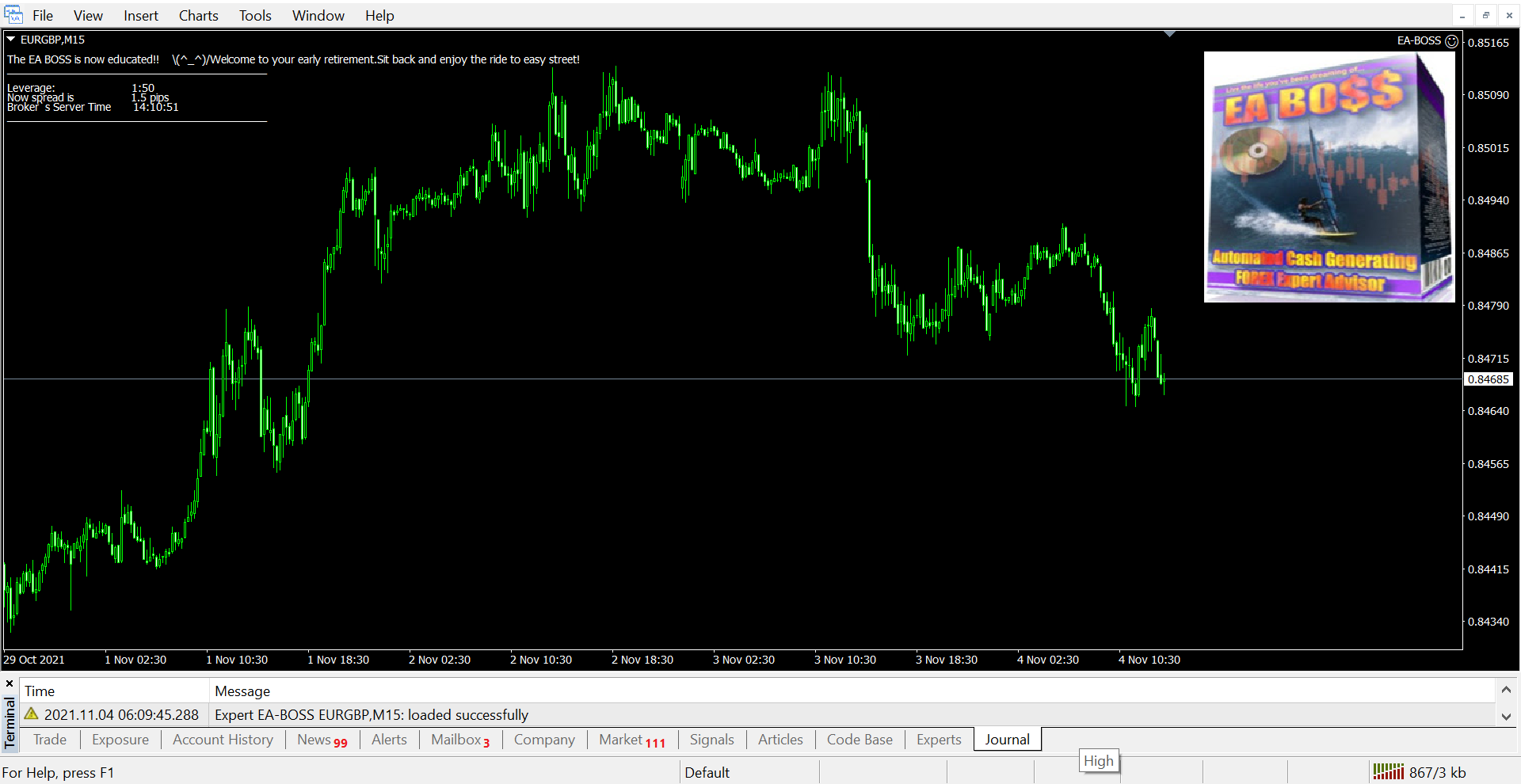Click the MetaTrader application icon
The height and width of the screenshot is (784, 1521).
(x=13, y=15)
